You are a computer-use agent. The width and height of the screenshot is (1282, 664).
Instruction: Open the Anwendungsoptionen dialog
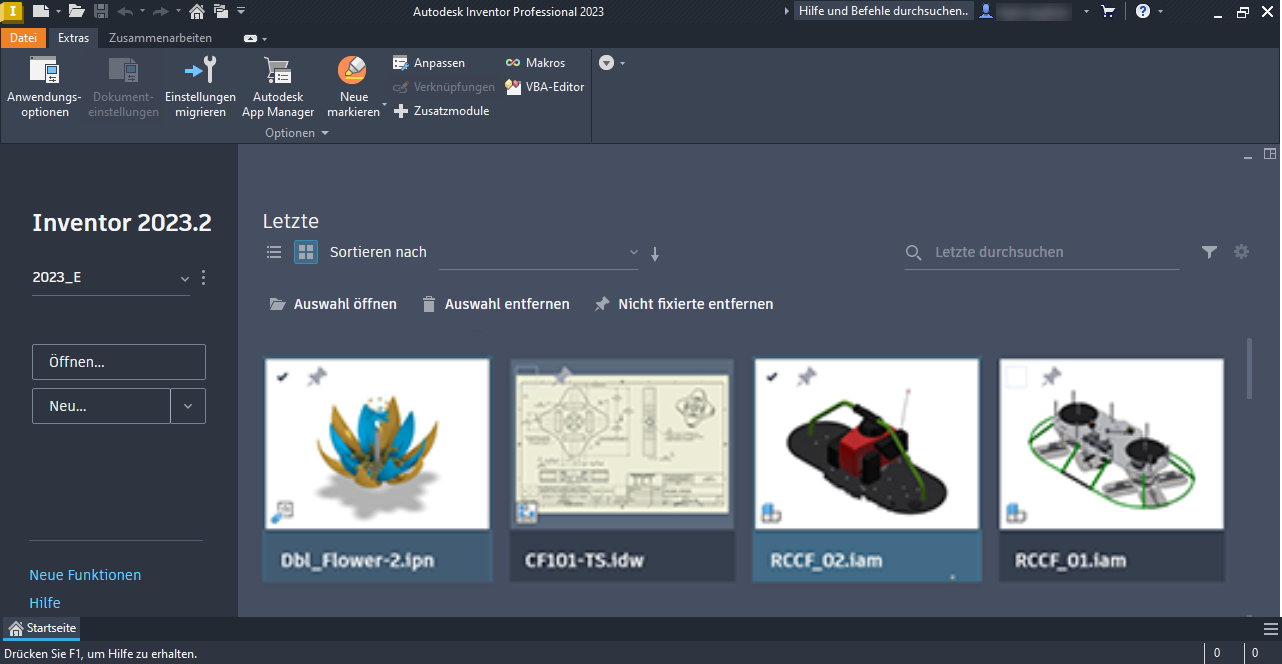pyautogui.click(x=43, y=85)
